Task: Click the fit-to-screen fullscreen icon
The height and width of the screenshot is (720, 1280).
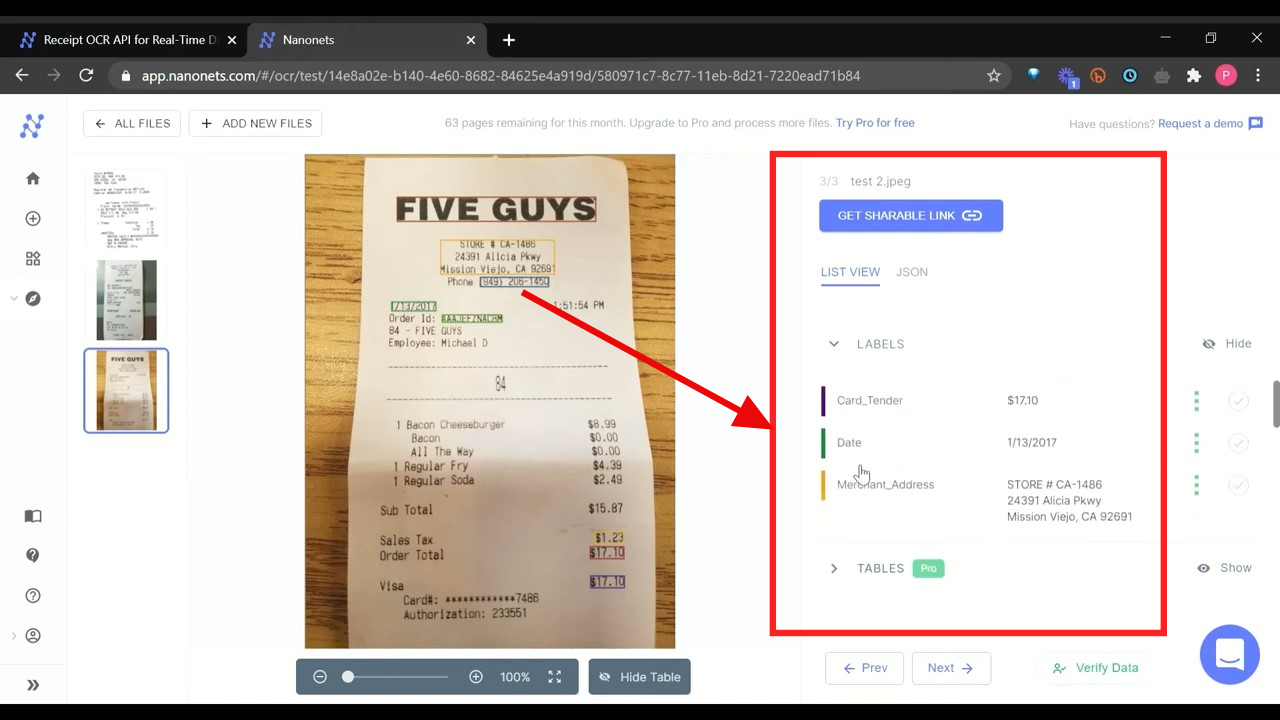Action: coord(554,677)
